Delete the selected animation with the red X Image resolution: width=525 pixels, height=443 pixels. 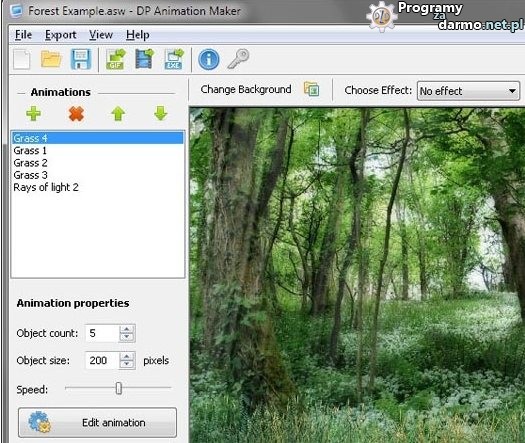[76, 114]
